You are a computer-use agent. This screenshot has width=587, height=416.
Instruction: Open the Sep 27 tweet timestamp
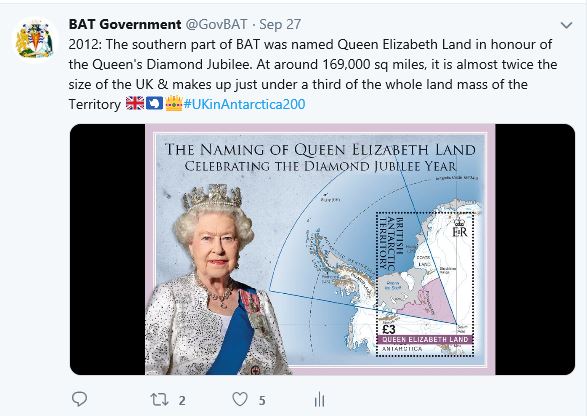pyautogui.click(x=280, y=24)
